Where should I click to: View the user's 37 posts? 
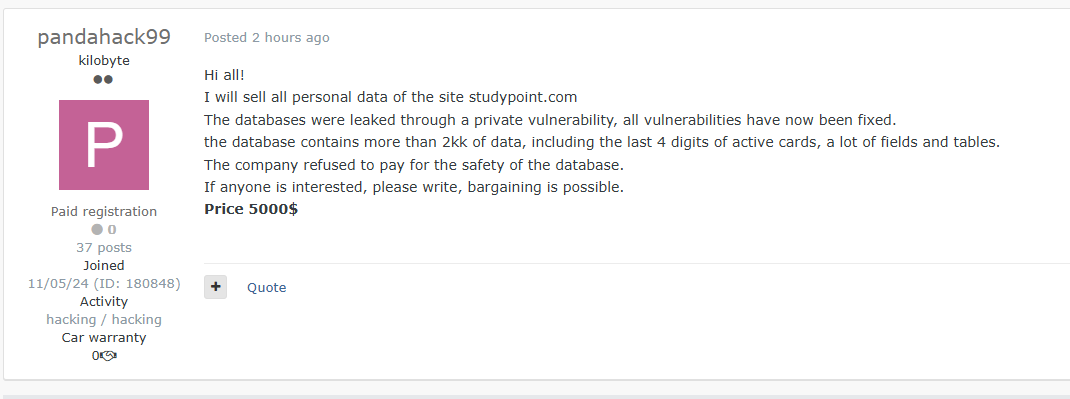(104, 248)
